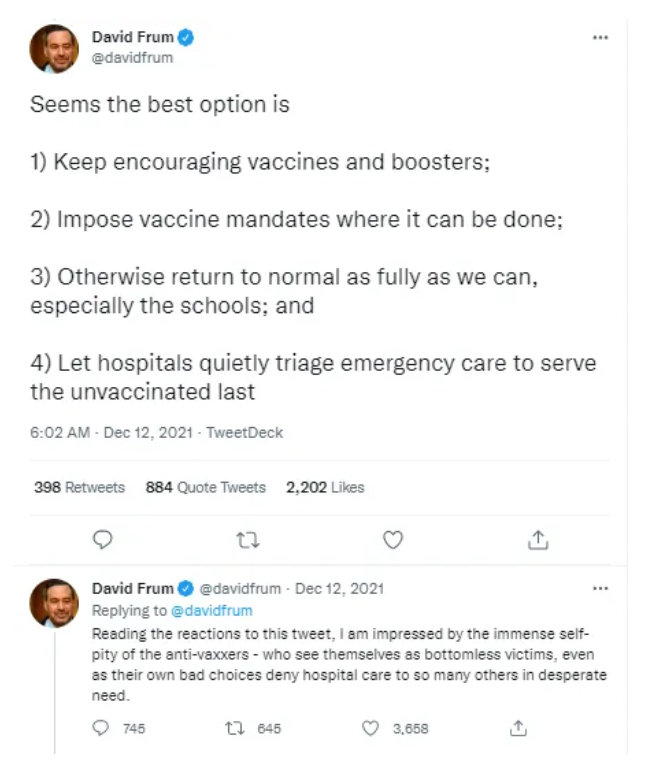The width and height of the screenshot is (653, 768).
Task: Click the share icon under the main tweet
Action: pos(538,540)
